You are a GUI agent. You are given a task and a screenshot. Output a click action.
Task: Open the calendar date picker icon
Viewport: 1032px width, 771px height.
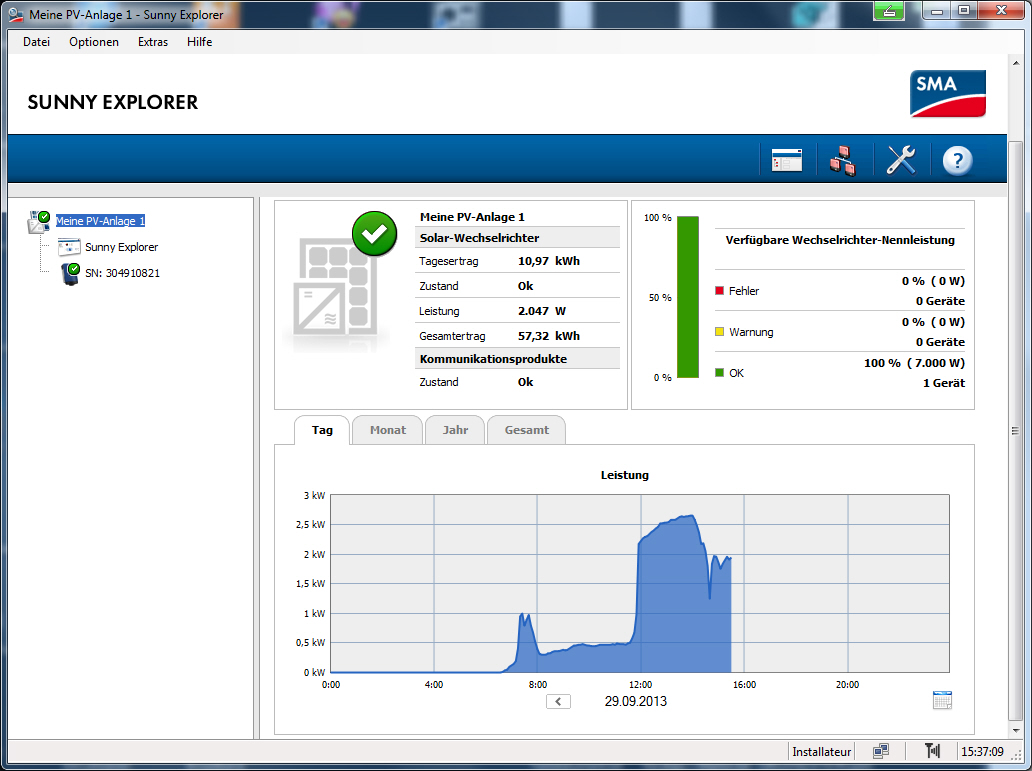coord(941,700)
